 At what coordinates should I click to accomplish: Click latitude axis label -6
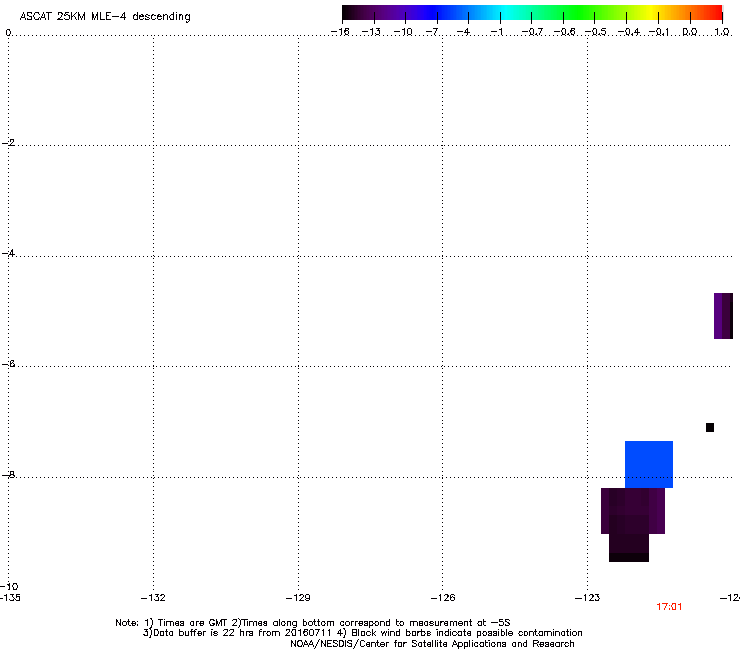pyautogui.click(x=8, y=364)
